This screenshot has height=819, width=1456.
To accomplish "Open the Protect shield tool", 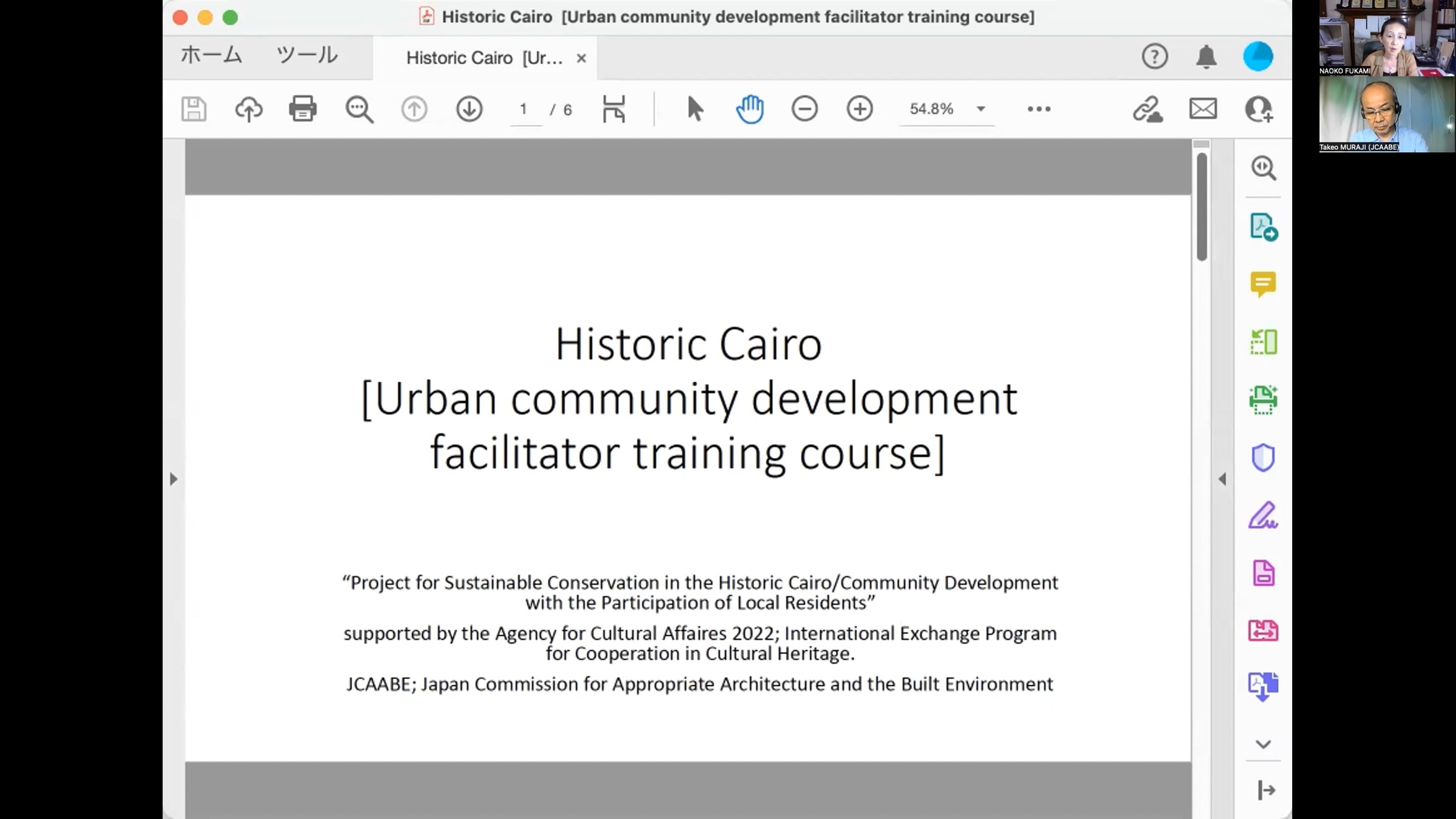I will pyautogui.click(x=1263, y=457).
